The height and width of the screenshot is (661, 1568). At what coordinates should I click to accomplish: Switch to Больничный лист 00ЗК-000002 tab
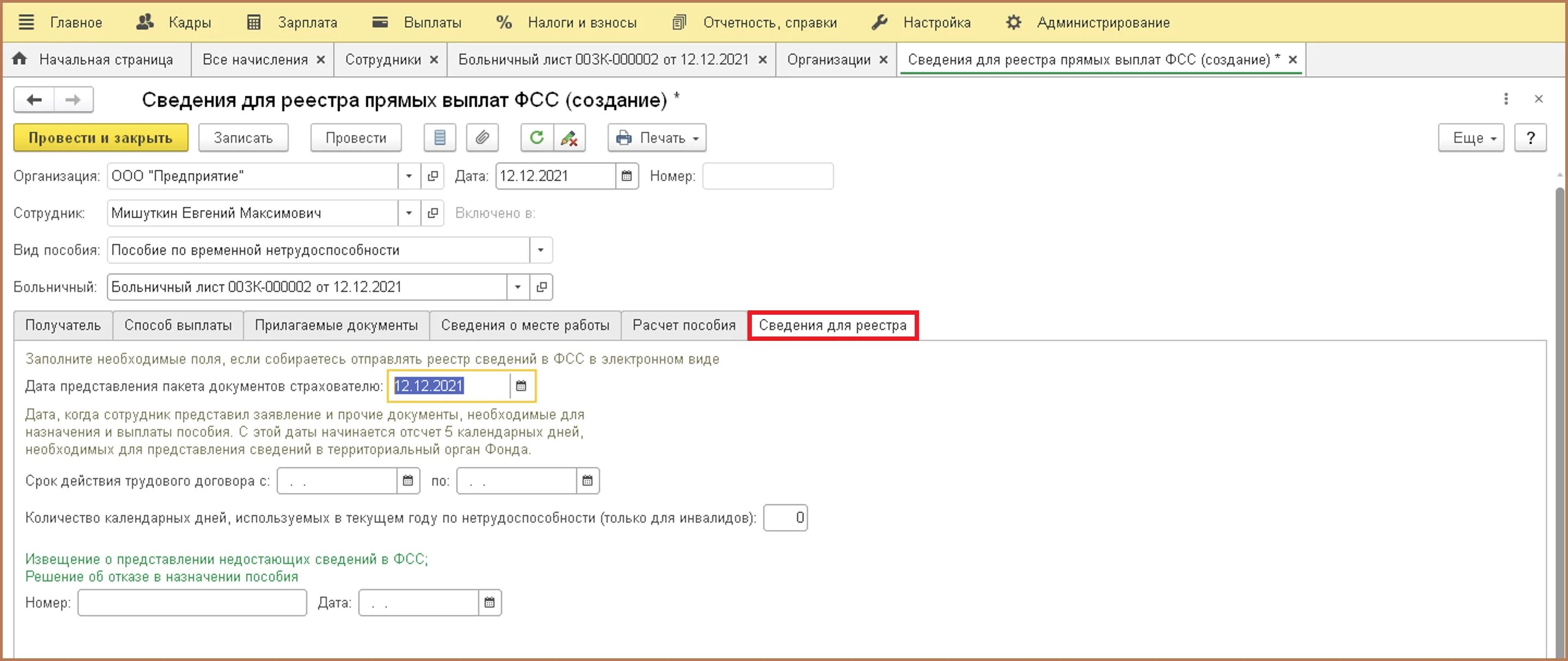603,60
